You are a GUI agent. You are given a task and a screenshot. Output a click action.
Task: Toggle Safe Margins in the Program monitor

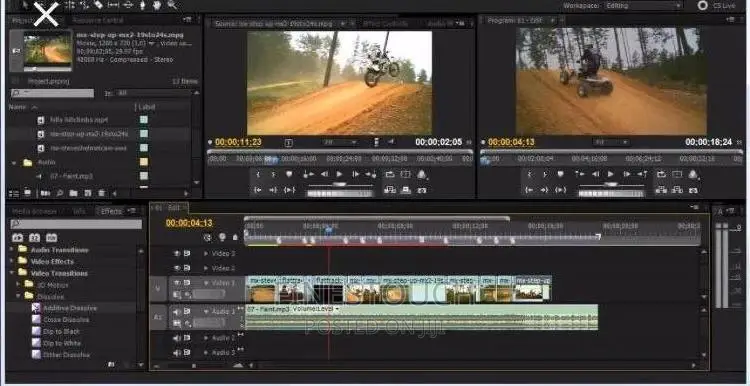click(677, 175)
